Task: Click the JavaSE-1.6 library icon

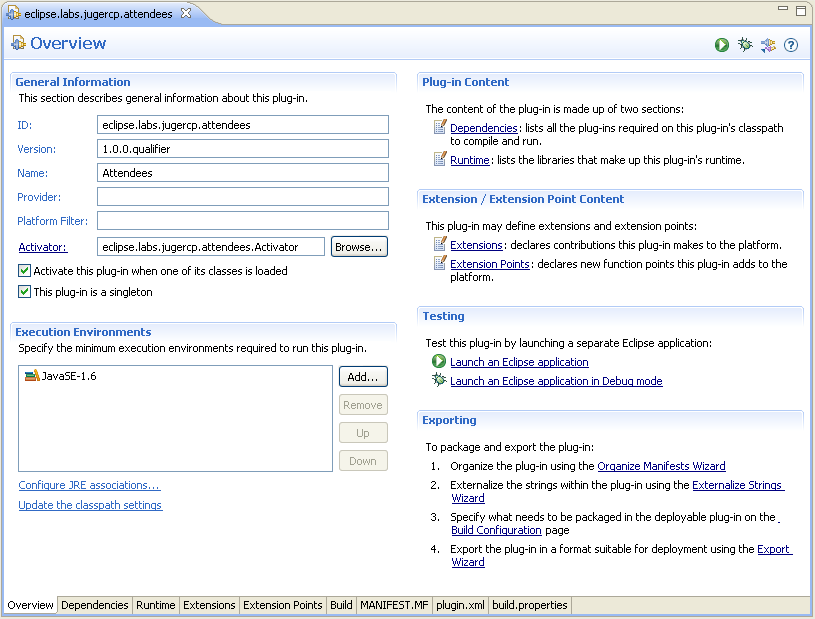Action: point(32,375)
